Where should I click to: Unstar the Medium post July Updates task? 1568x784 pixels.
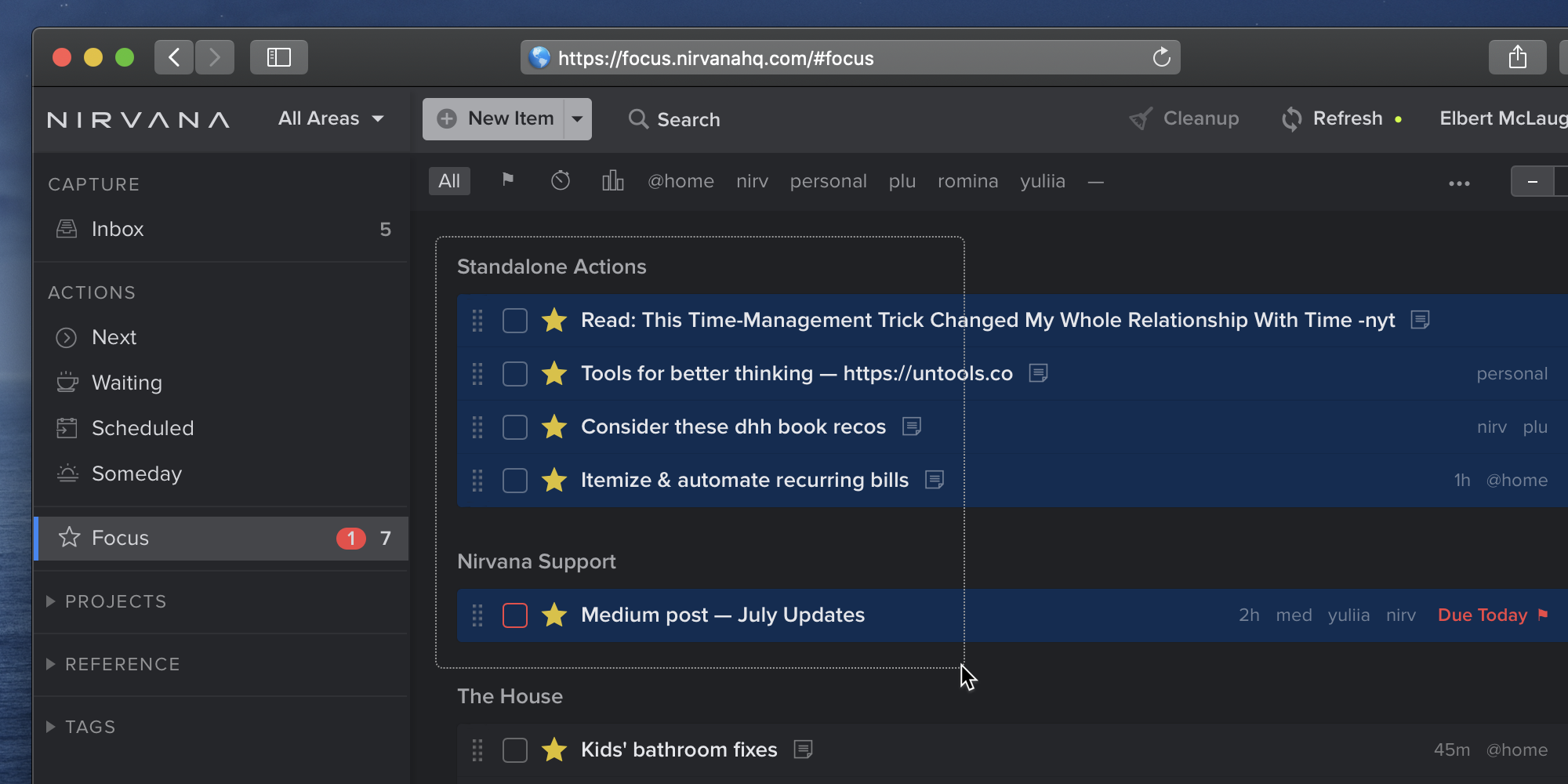tap(554, 615)
